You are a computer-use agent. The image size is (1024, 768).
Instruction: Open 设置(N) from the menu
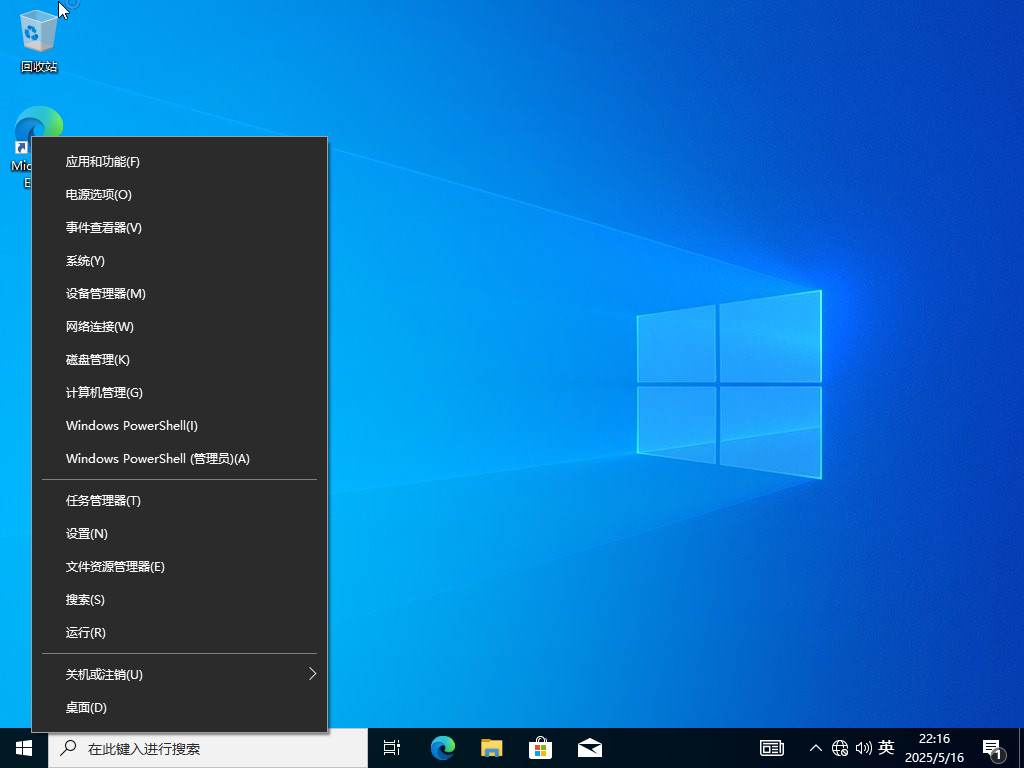click(180, 534)
